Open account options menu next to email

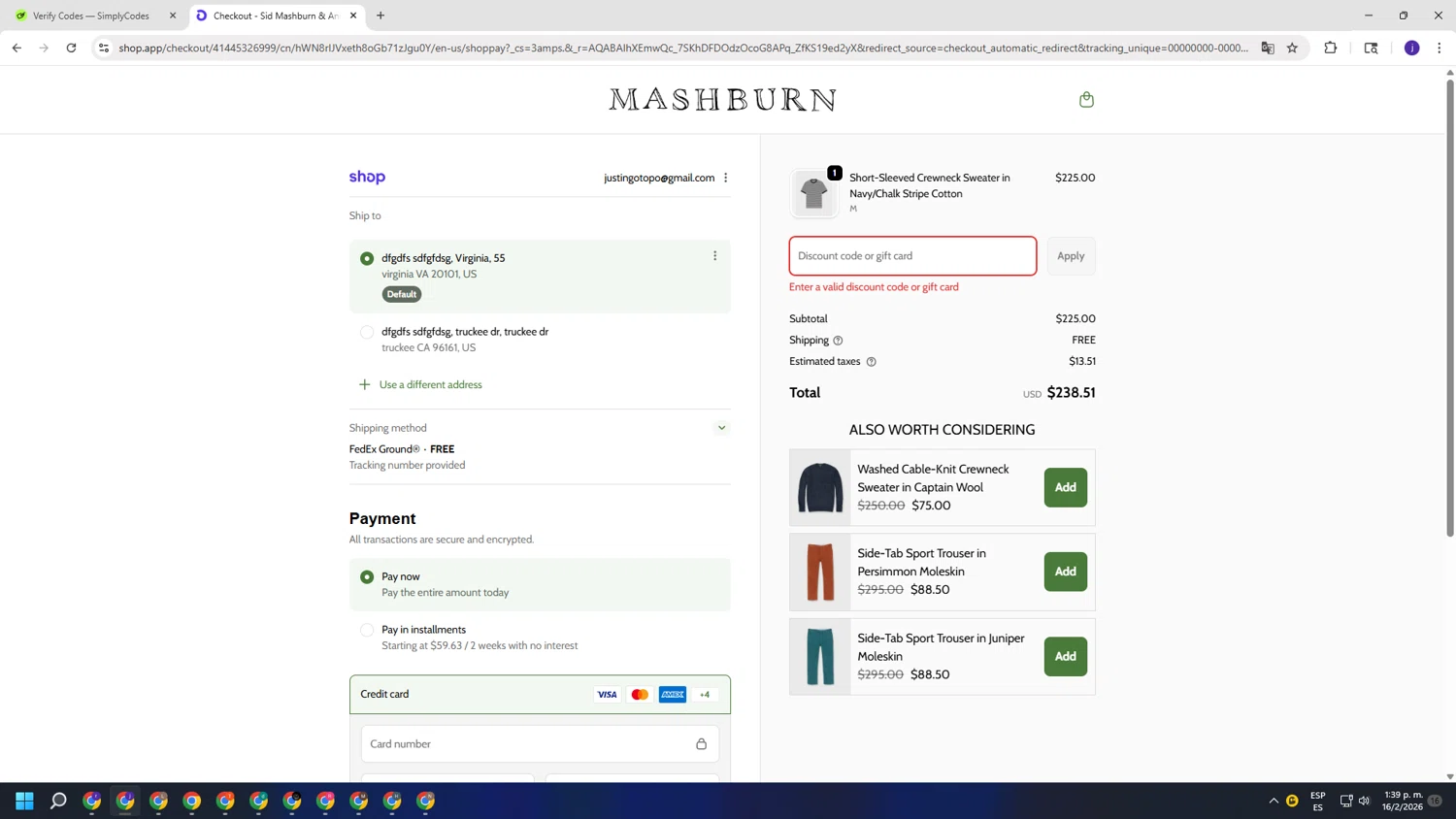click(x=725, y=178)
